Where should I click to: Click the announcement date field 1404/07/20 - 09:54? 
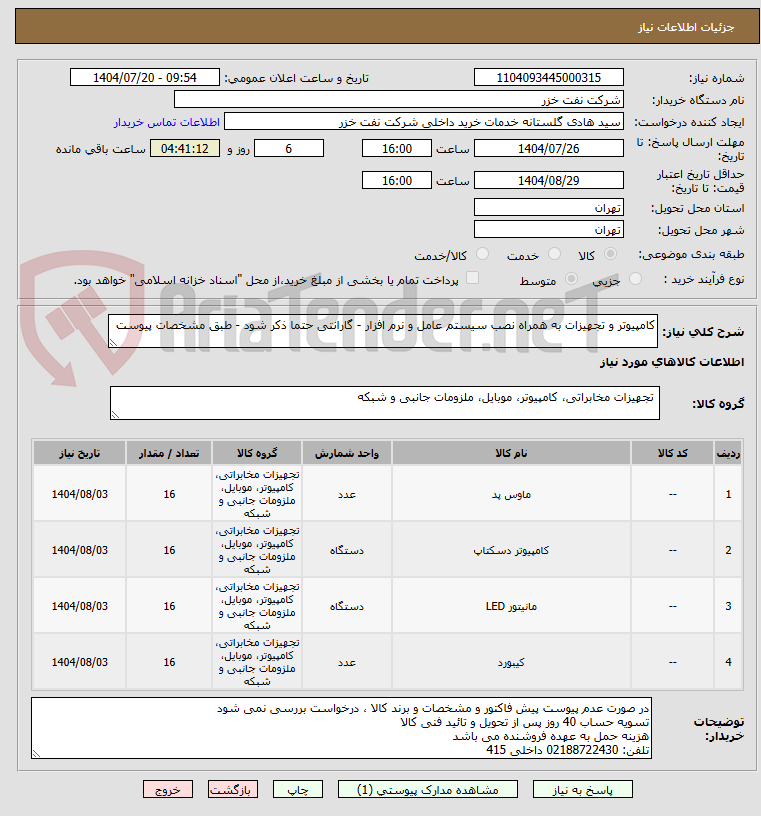[x=145, y=78]
